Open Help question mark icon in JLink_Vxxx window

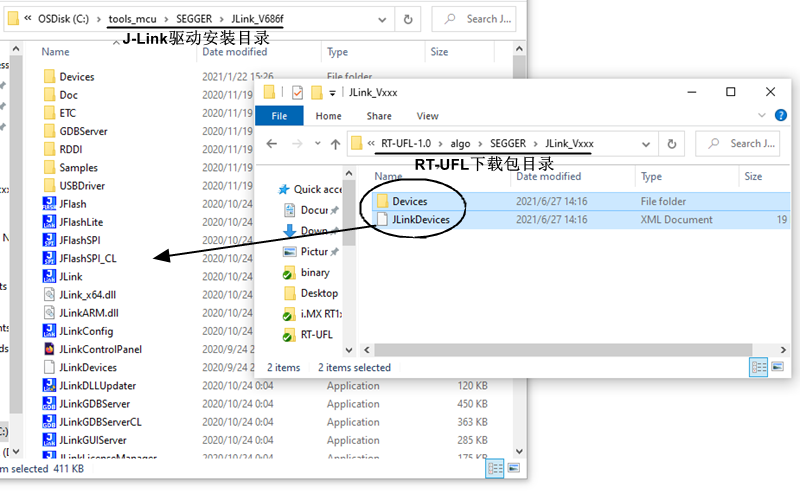pyautogui.click(x=781, y=115)
